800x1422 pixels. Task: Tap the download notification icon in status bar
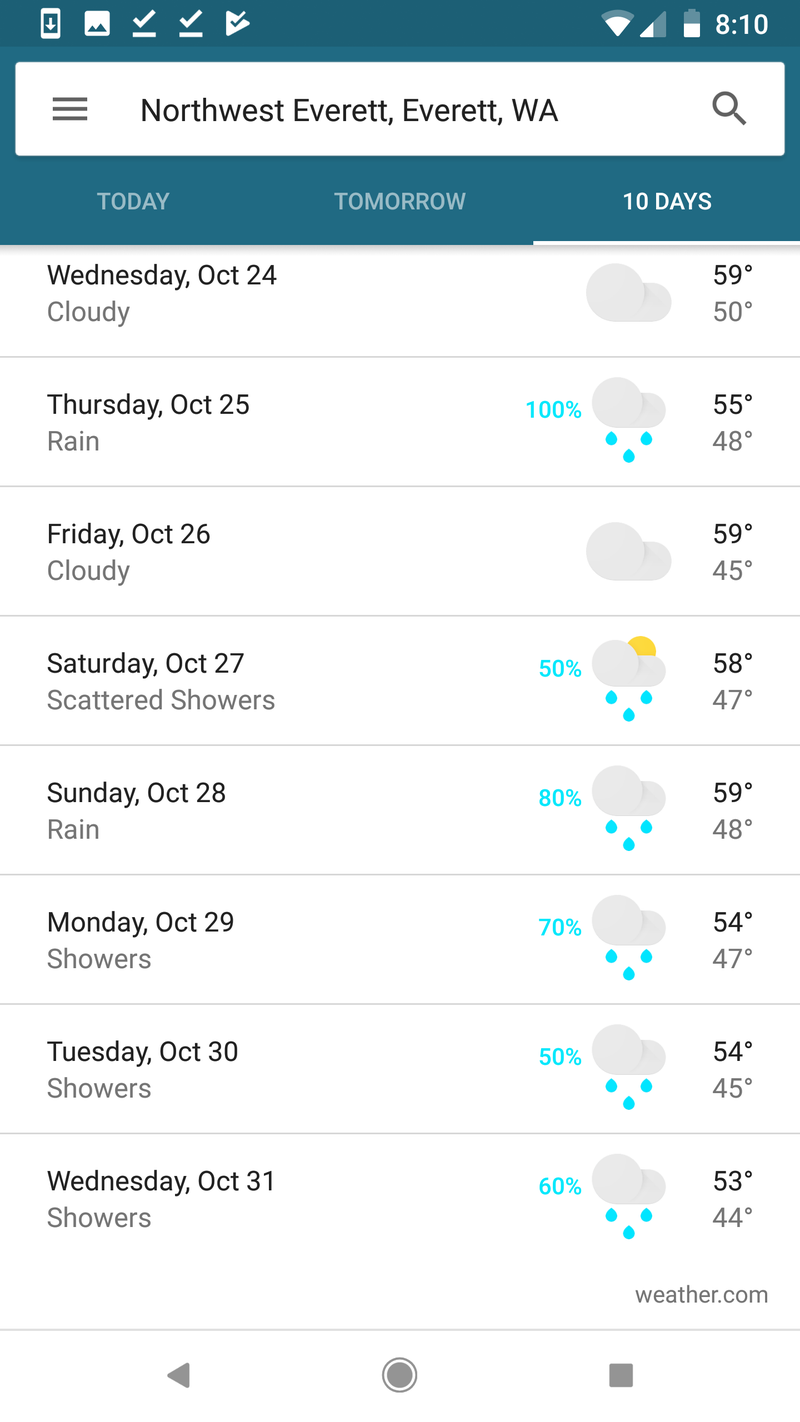pos(51,24)
